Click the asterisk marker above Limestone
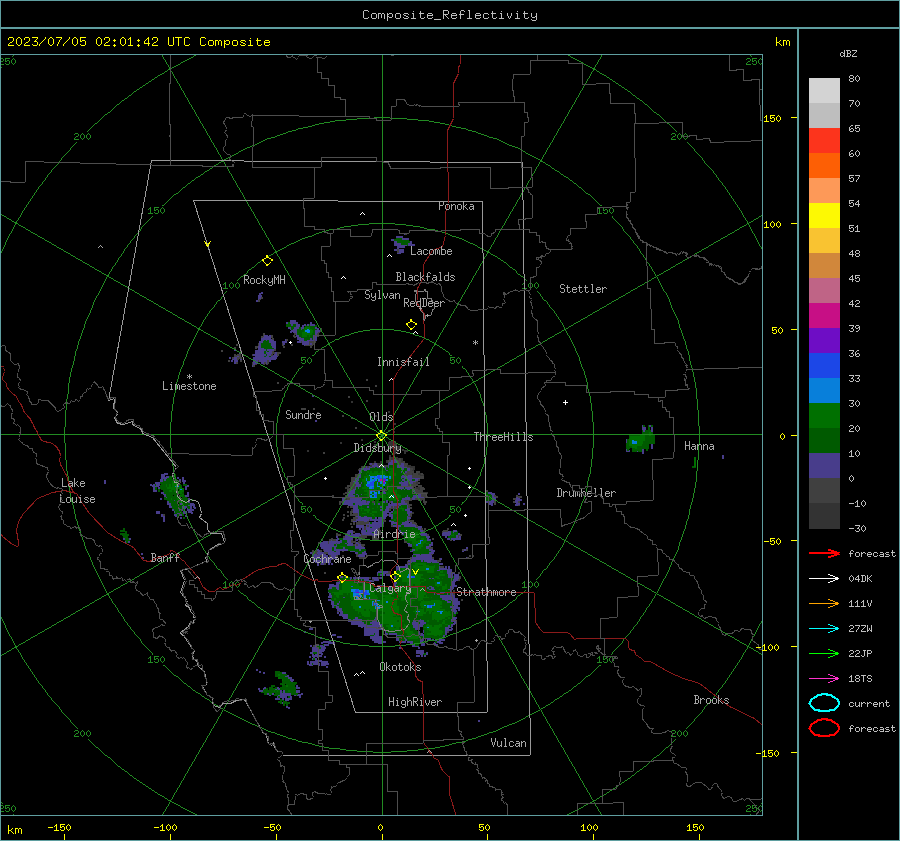 click(x=189, y=377)
